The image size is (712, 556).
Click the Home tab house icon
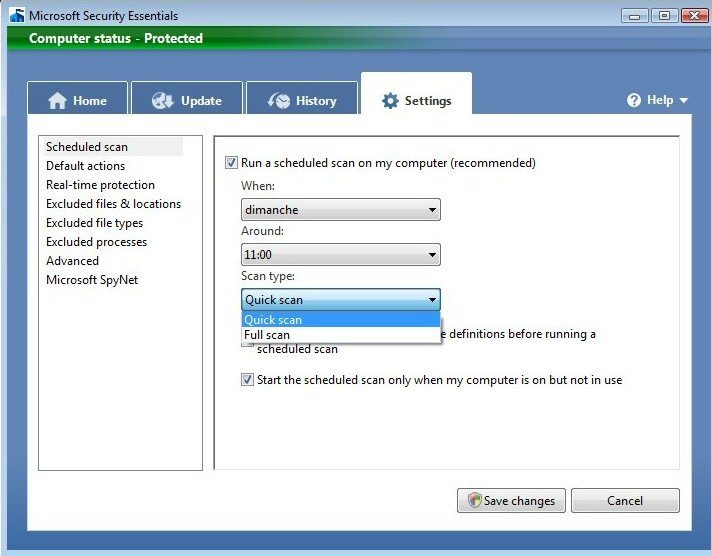pyautogui.click(x=57, y=100)
